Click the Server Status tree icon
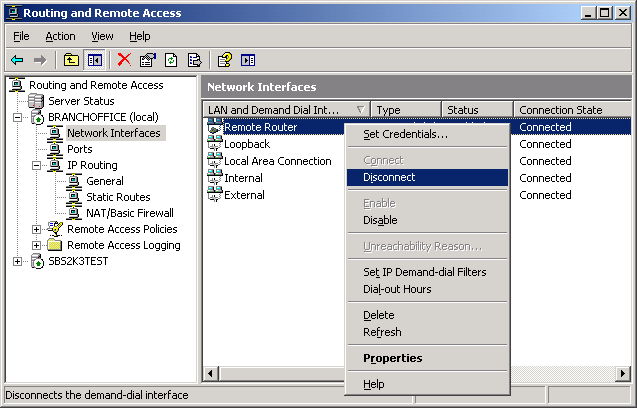The image size is (637, 408). click(x=36, y=101)
